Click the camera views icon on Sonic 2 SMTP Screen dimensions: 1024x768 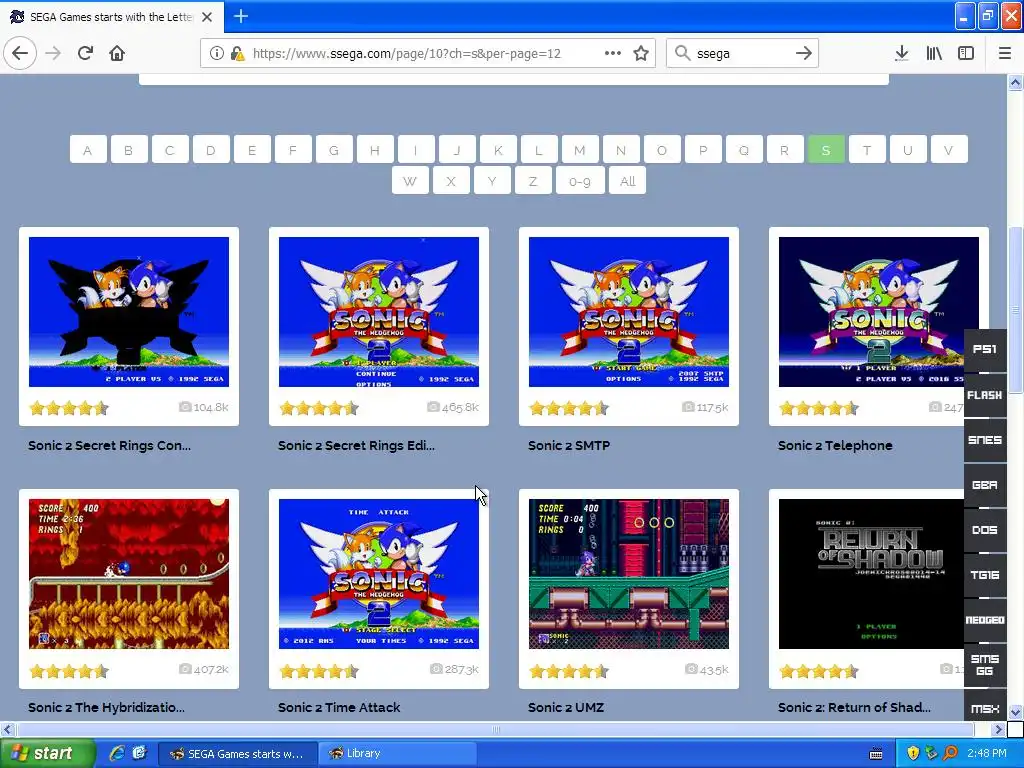[688, 407]
